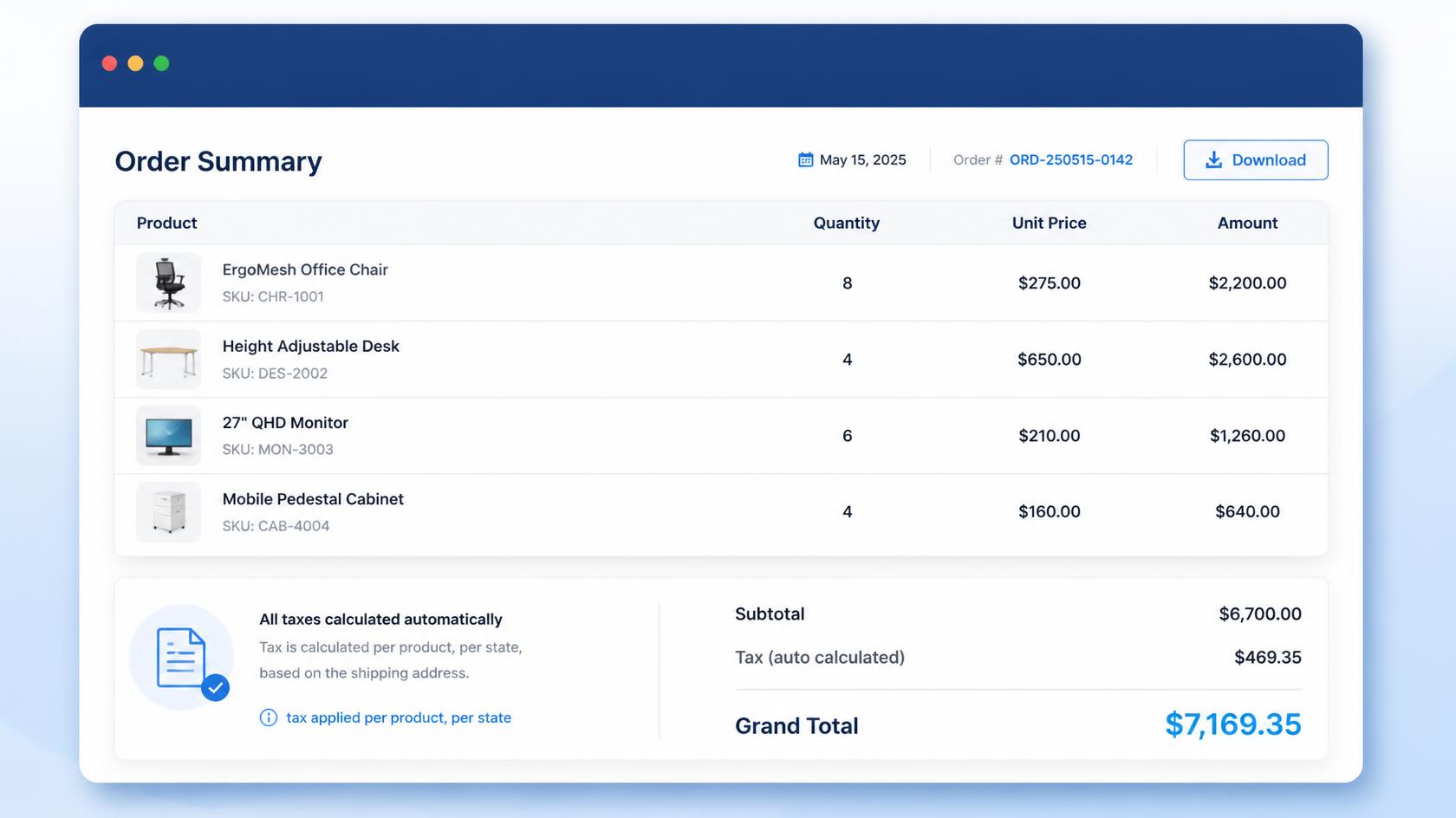Select the Quantity column header
Image resolution: width=1456 pixels, height=818 pixels.
click(x=846, y=223)
